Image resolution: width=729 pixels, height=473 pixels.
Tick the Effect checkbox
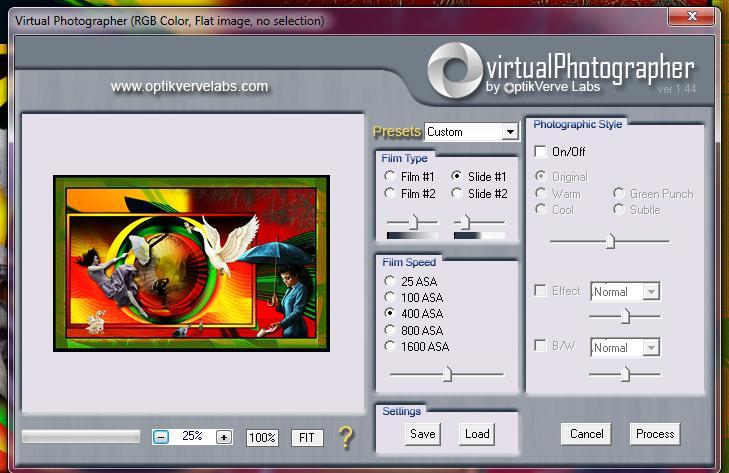(x=540, y=291)
